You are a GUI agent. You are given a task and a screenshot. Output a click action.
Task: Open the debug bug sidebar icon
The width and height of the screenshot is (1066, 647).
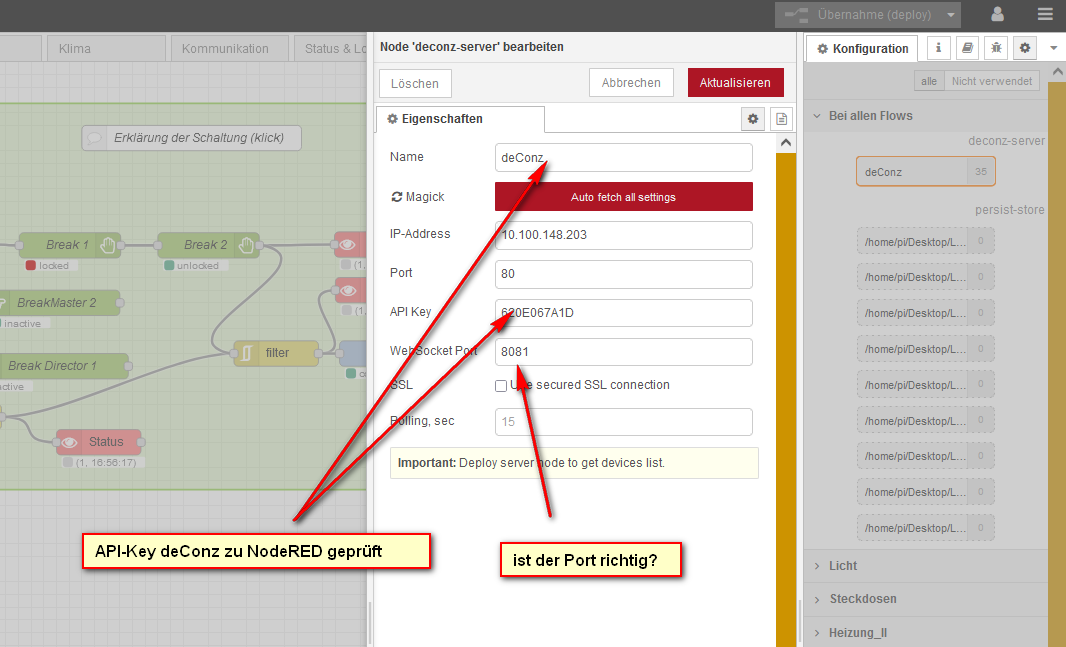(x=996, y=47)
